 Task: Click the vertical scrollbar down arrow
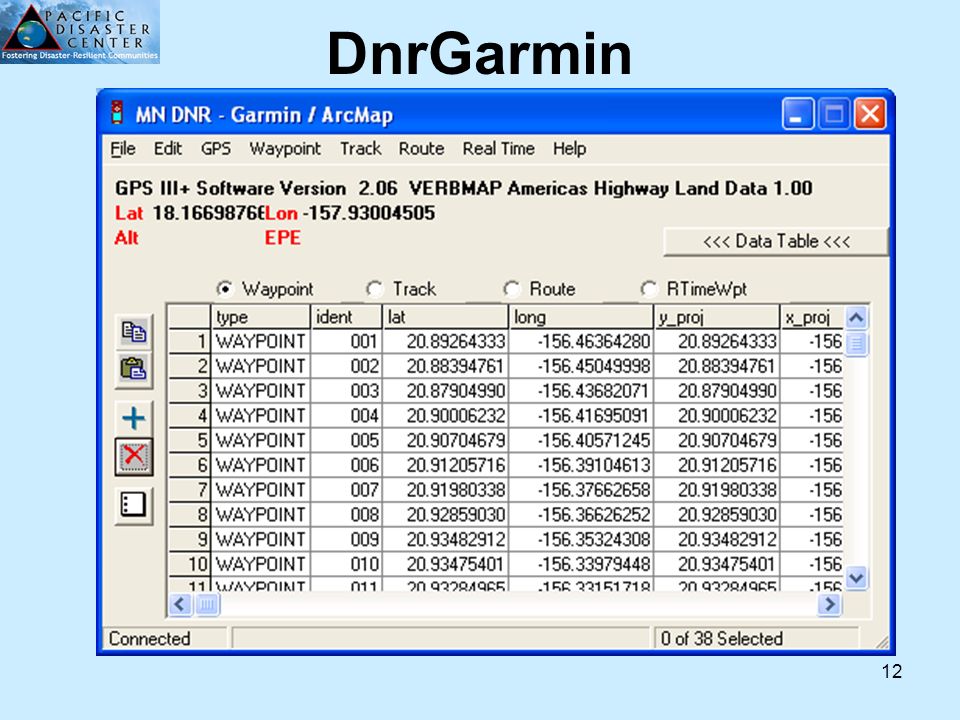(x=856, y=577)
